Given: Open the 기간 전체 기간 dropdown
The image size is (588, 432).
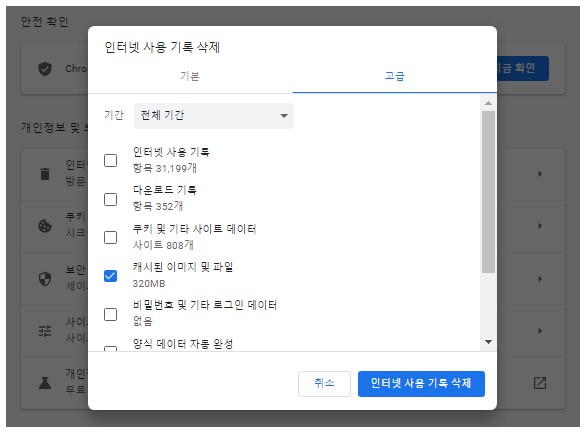Looking at the screenshot, I should click(214, 116).
